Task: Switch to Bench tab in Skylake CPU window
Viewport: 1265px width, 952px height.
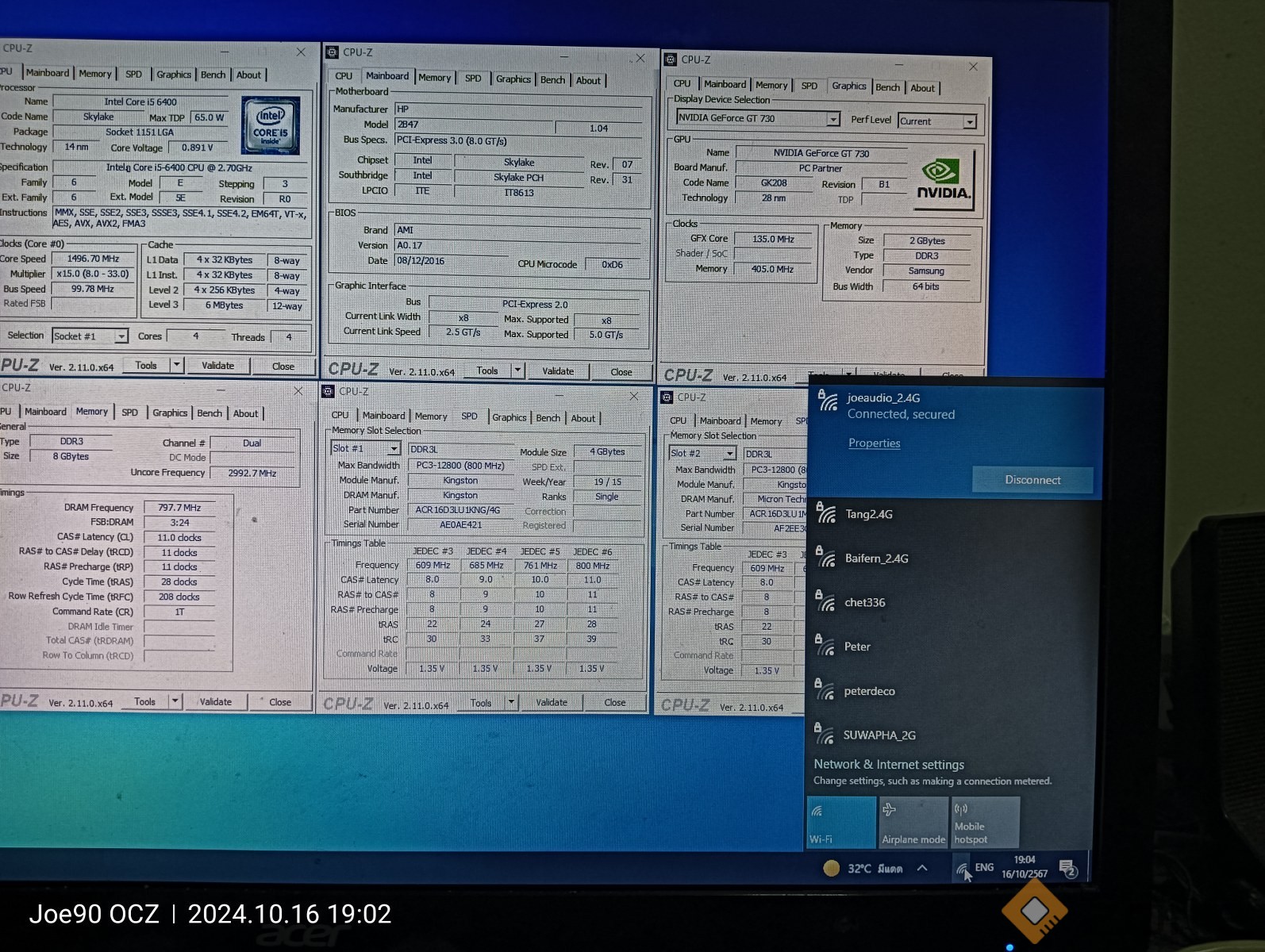Action: [x=213, y=75]
